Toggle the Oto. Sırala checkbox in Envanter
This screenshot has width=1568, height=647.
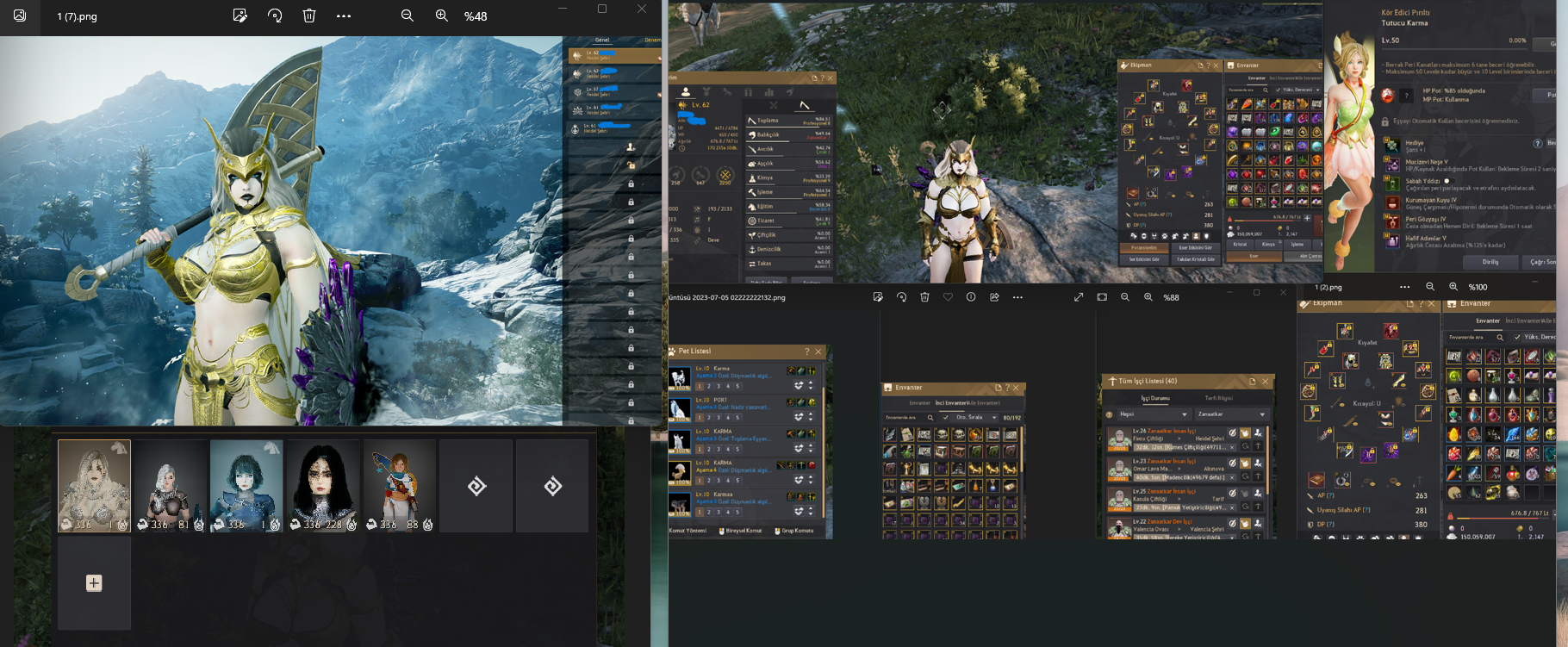pos(946,417)
